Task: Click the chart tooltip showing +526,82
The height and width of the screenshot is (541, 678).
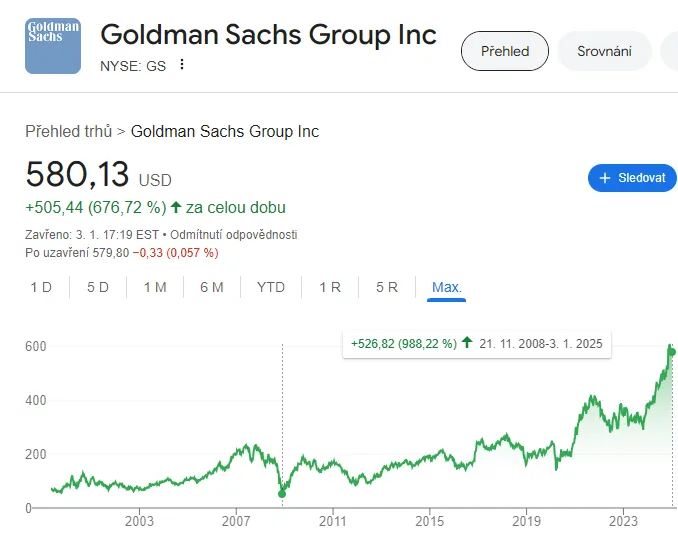Action: pos(476,343)
